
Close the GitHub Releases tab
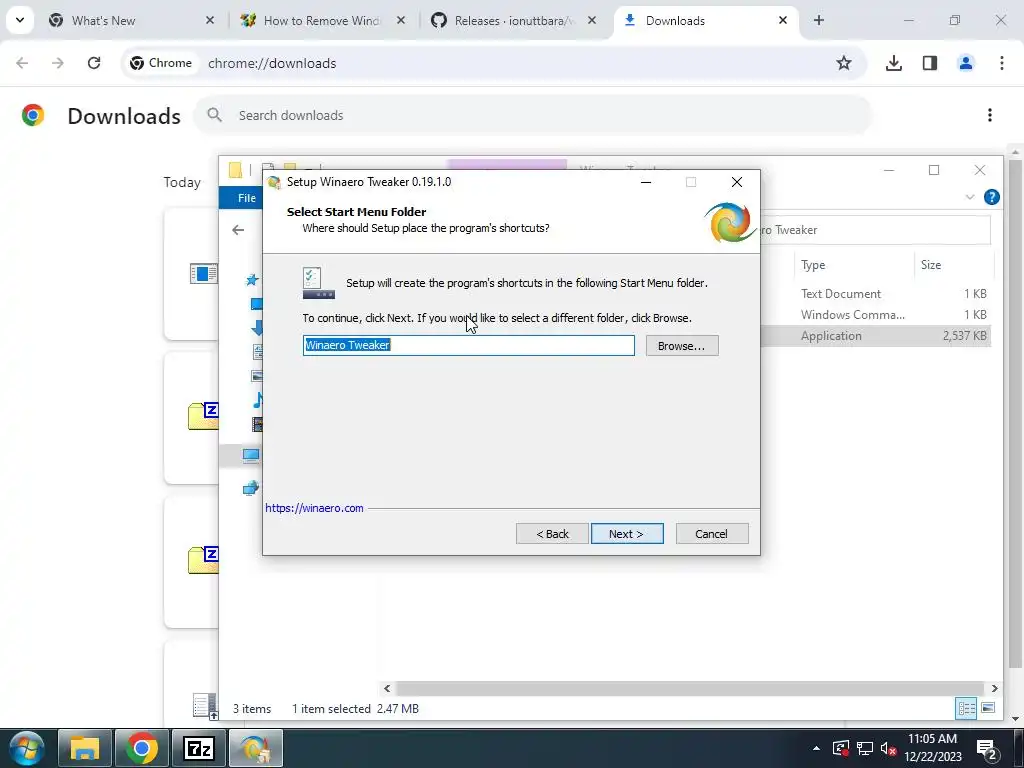tap(592, 20)
